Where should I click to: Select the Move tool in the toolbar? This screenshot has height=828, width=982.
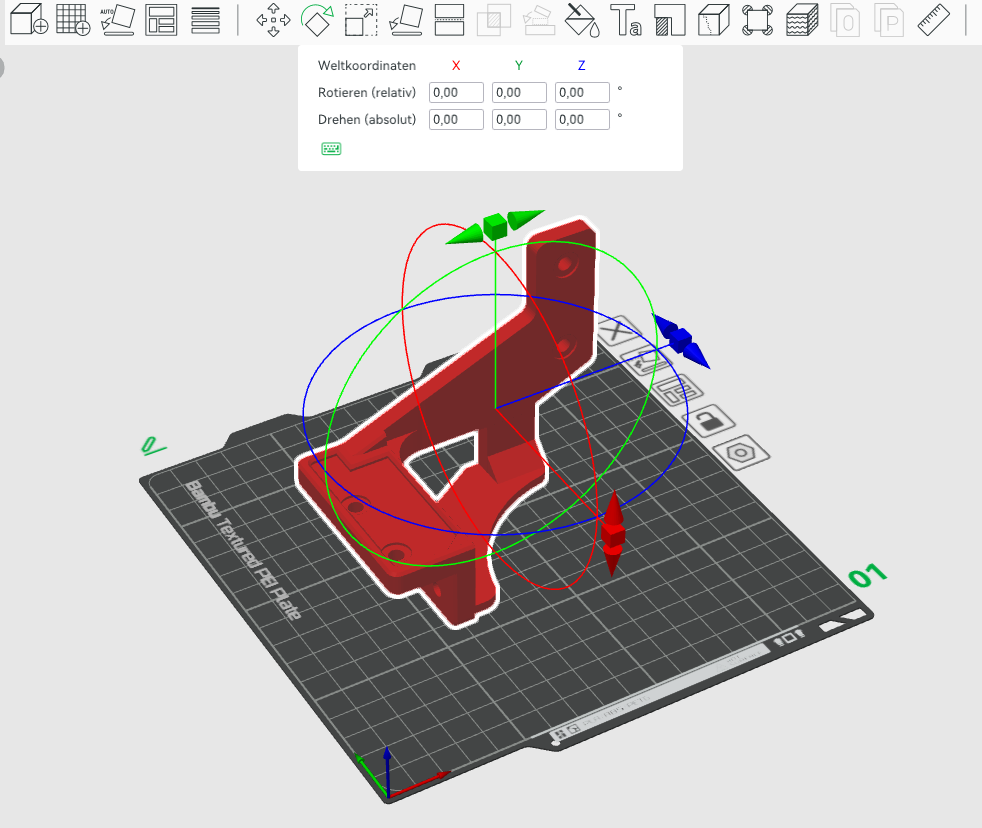point(273,20)
